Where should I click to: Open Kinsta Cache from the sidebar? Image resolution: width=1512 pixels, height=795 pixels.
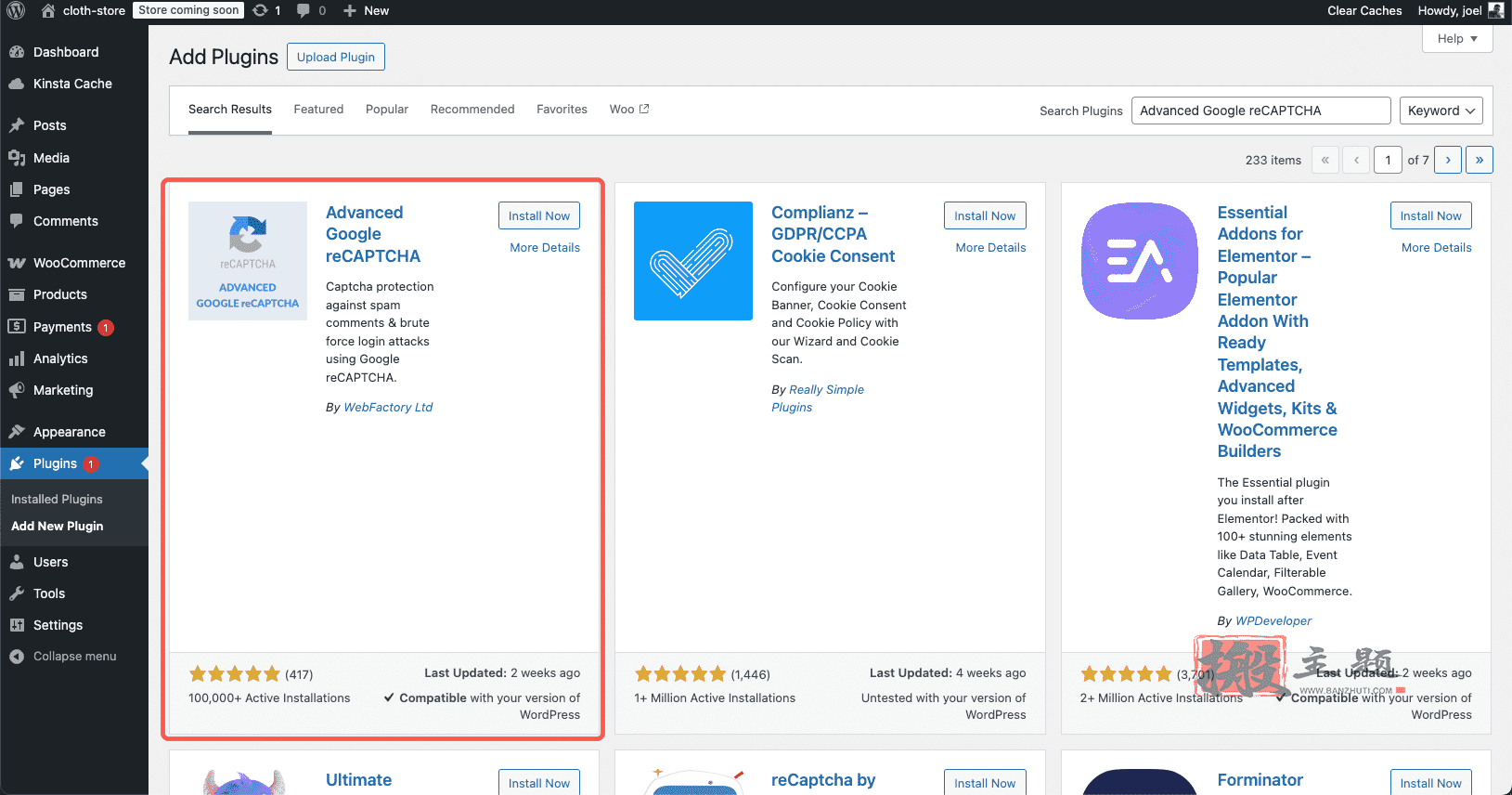coord(74,84)
